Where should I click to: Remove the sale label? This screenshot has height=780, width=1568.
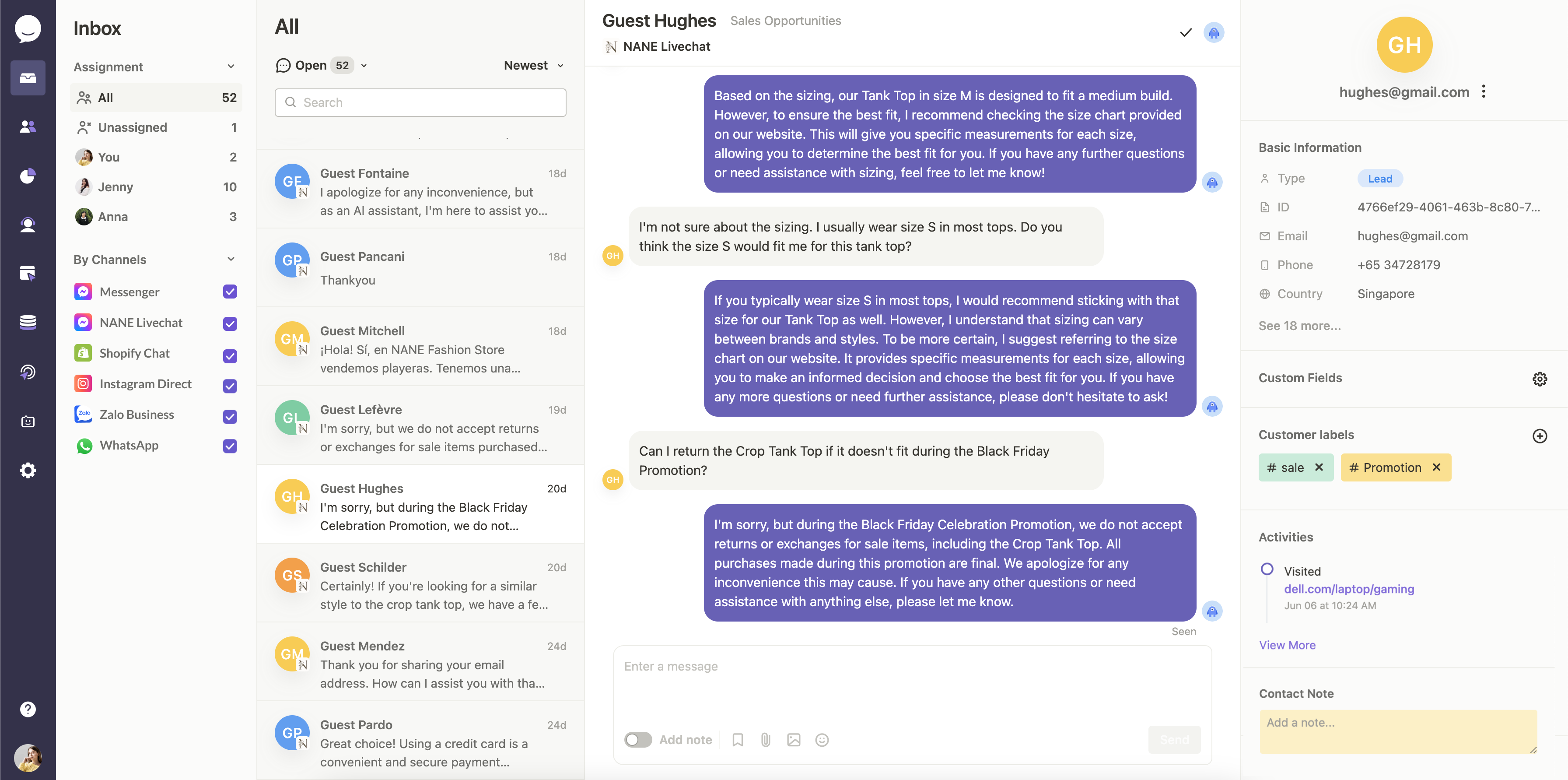click(1319, 467)
